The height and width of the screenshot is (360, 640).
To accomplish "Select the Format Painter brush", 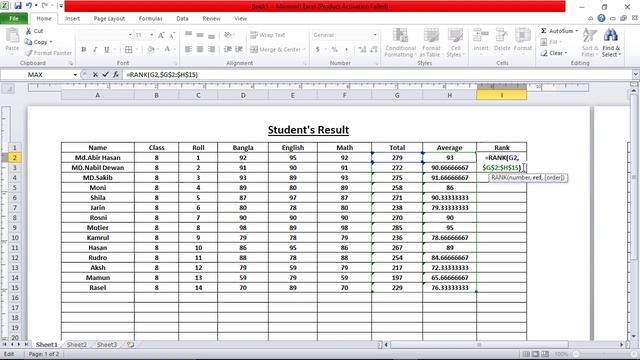I will (x=29, y=53).
